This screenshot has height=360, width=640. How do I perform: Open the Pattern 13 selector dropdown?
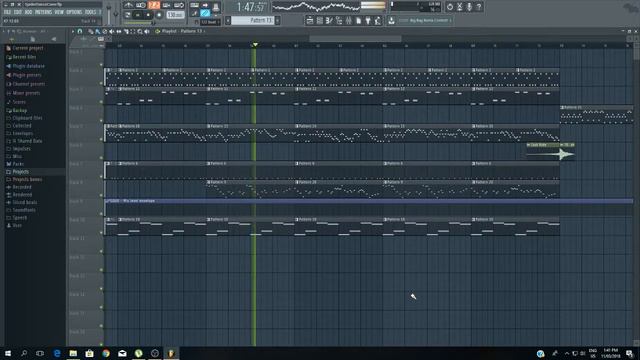point(252,20)
